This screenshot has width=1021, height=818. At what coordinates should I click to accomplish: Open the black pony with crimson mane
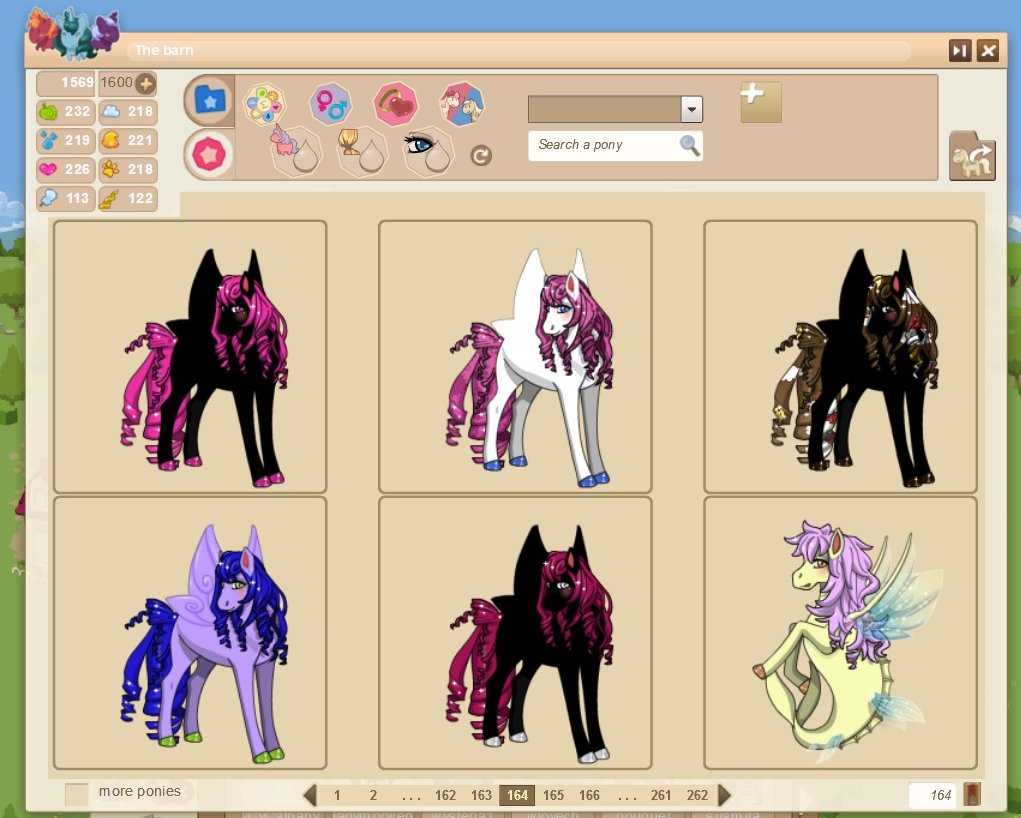click(x=515, y=633)
